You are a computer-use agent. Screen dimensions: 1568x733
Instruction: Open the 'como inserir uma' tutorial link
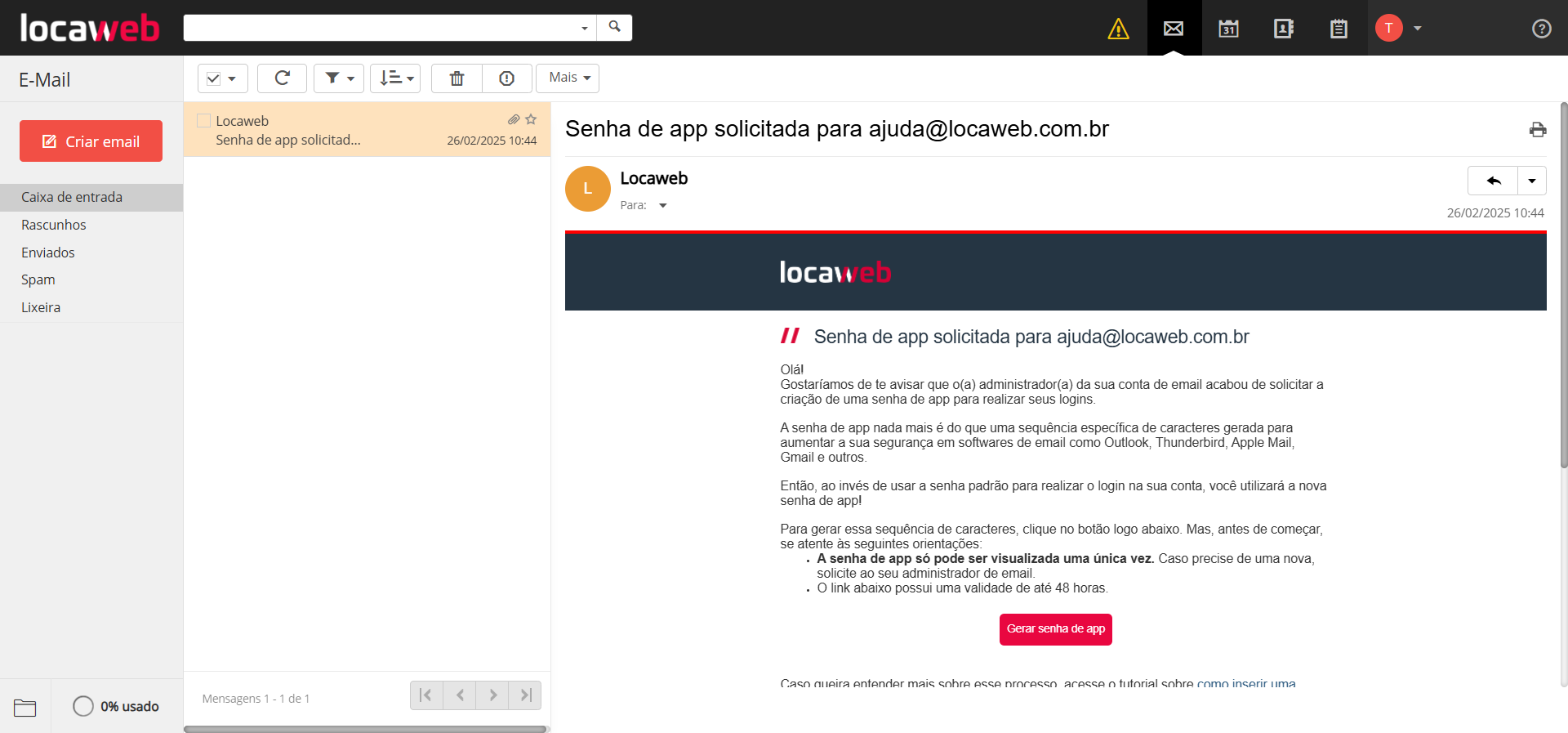[x=1246, y=683]
